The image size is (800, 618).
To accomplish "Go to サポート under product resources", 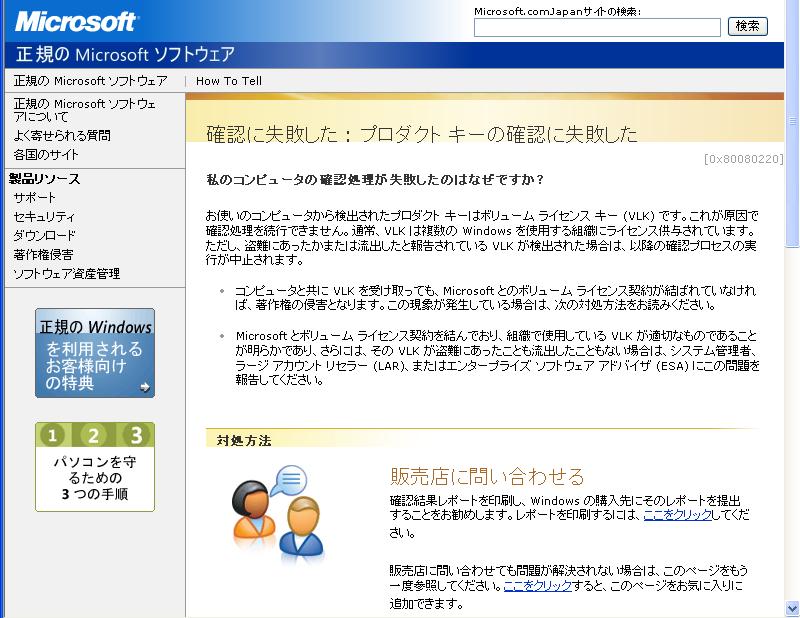I will point(35,198).
